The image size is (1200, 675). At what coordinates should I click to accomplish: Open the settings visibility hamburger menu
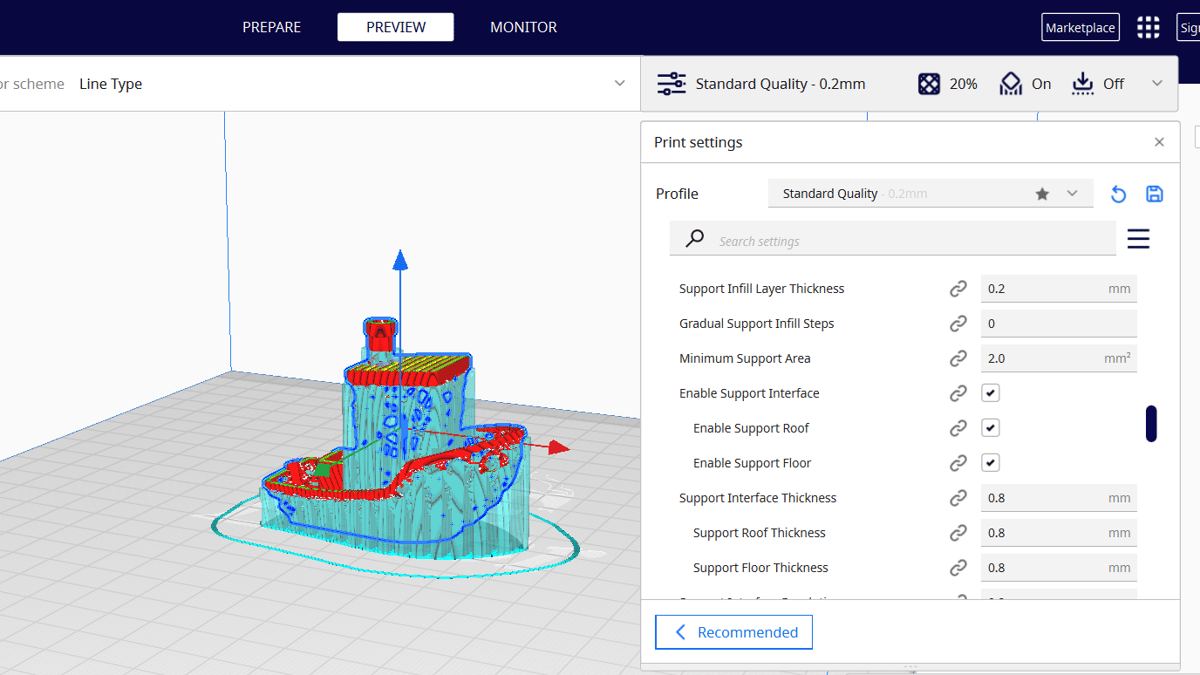click(1138, 239)
